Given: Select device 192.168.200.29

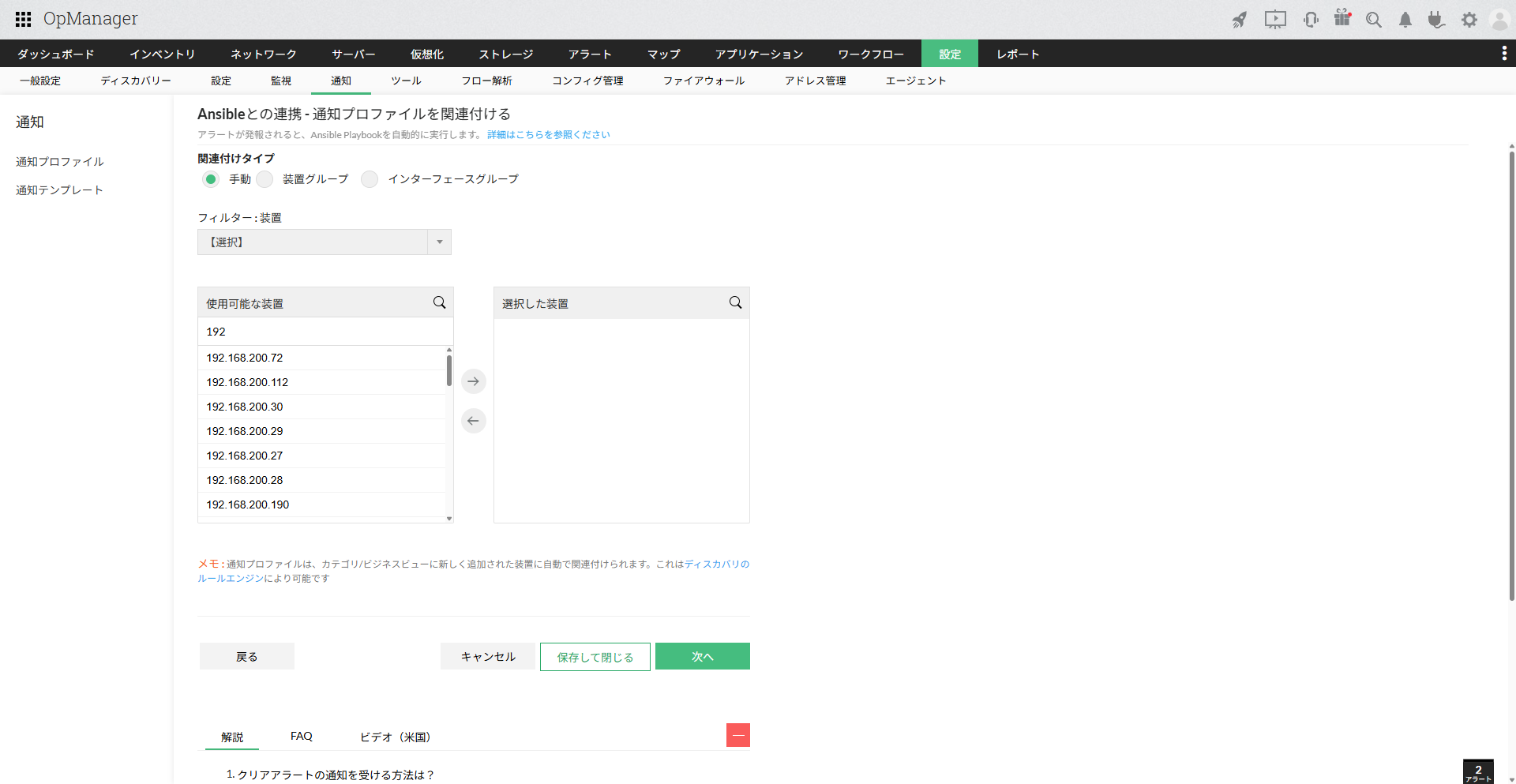Looking at the screenshot, I should pos(322,431).
